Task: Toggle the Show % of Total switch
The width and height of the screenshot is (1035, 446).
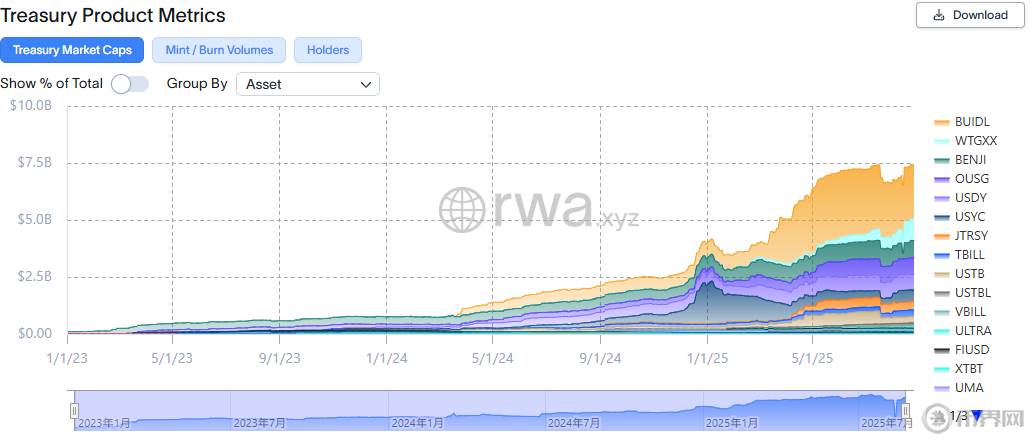Action: coord(130,84)
